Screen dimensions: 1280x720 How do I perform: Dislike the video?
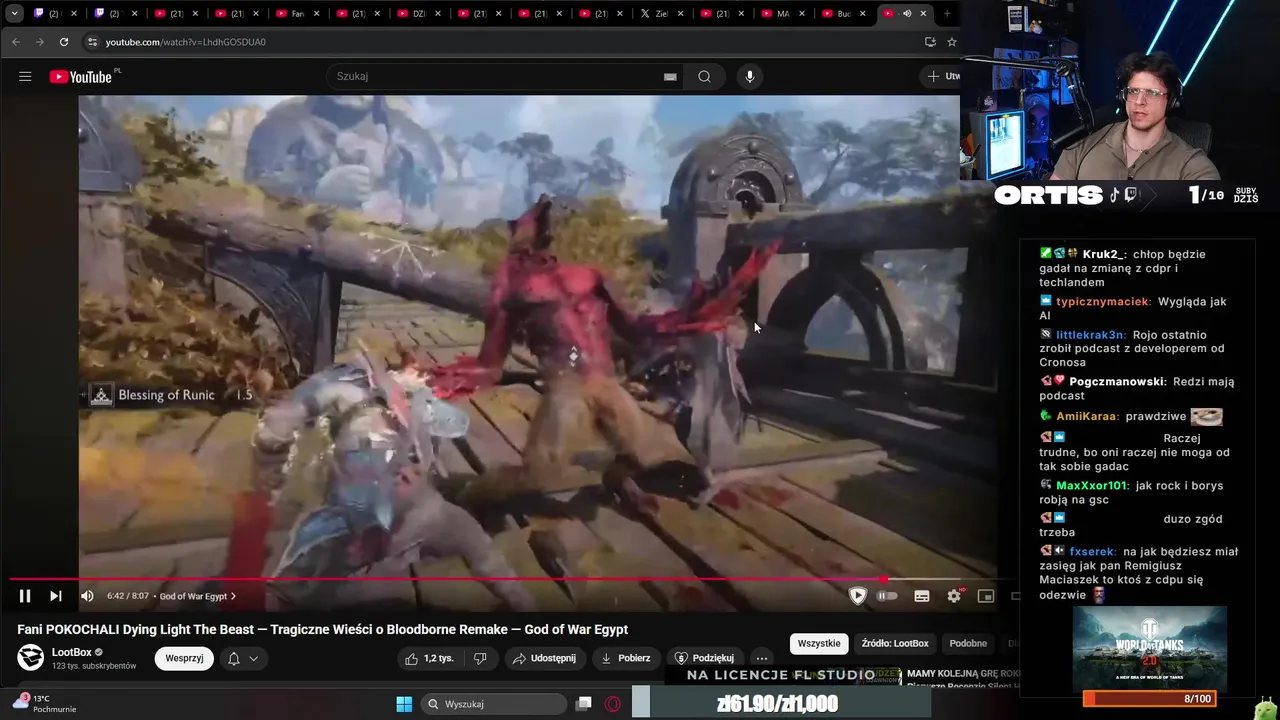click(x=480, y=658)
